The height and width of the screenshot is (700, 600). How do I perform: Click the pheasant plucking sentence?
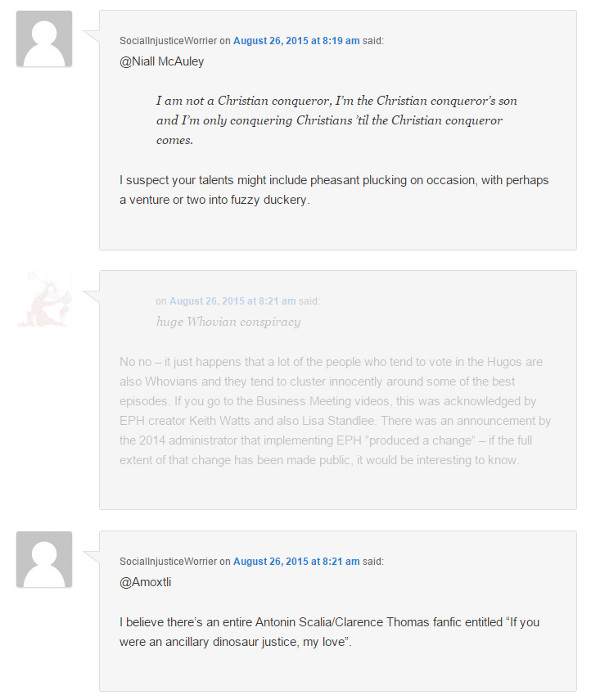[x=334, y=190]
